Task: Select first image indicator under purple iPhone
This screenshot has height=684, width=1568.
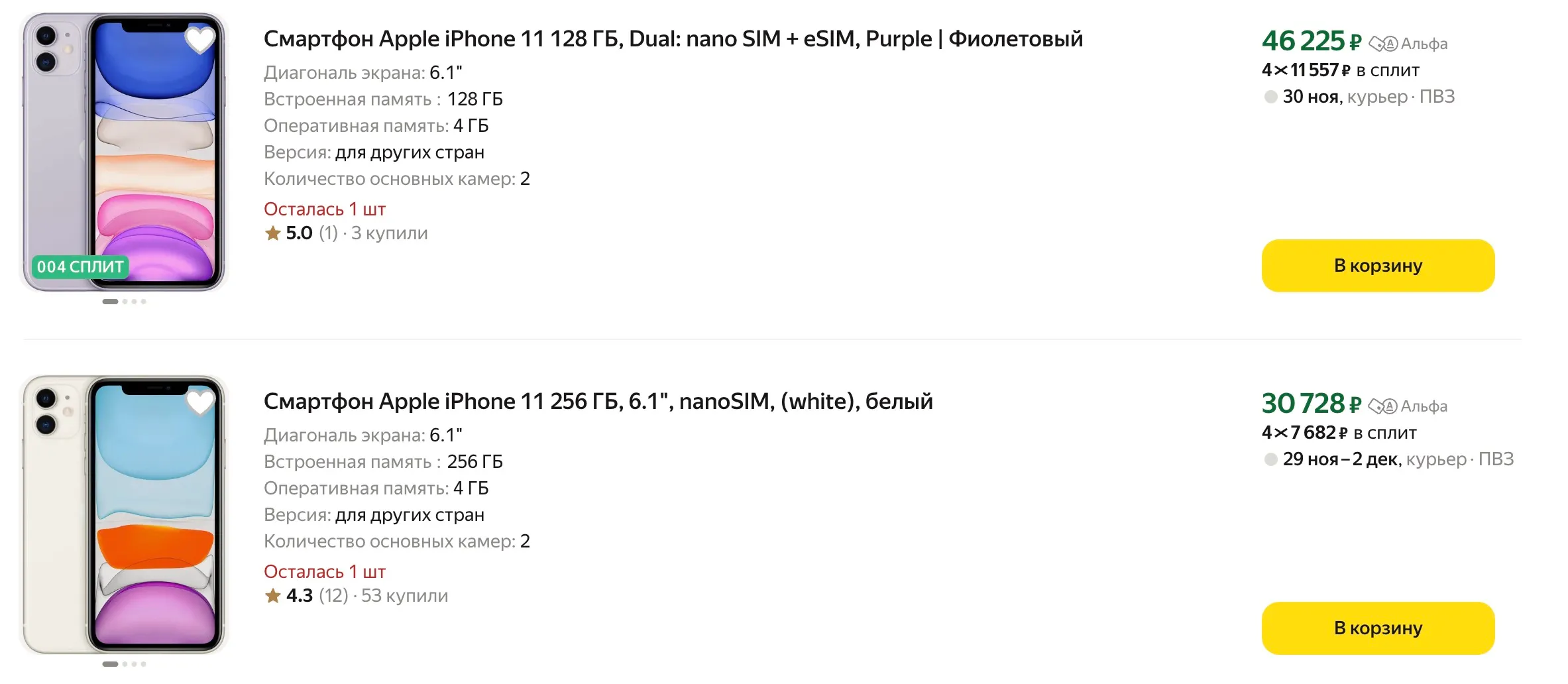Action: 110,302
